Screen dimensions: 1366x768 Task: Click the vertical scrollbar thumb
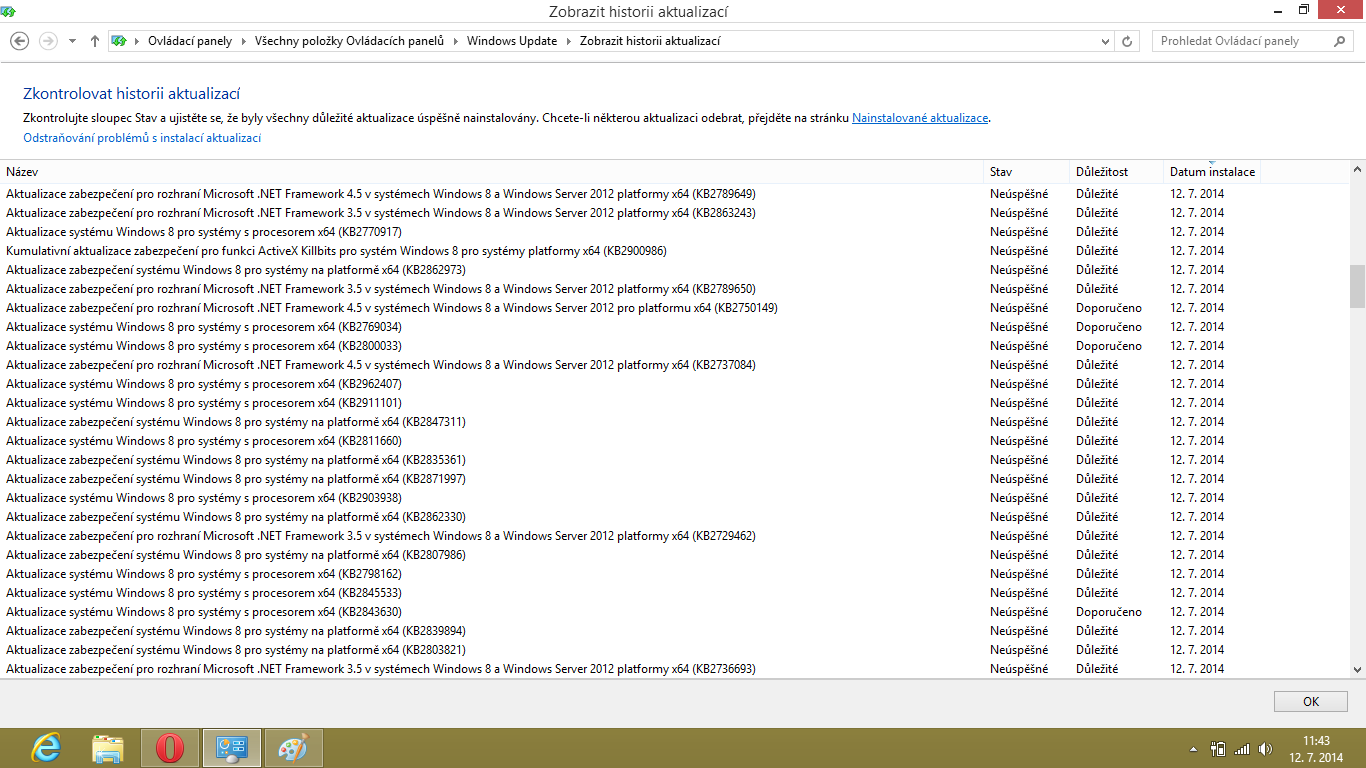coord(1357,286)
